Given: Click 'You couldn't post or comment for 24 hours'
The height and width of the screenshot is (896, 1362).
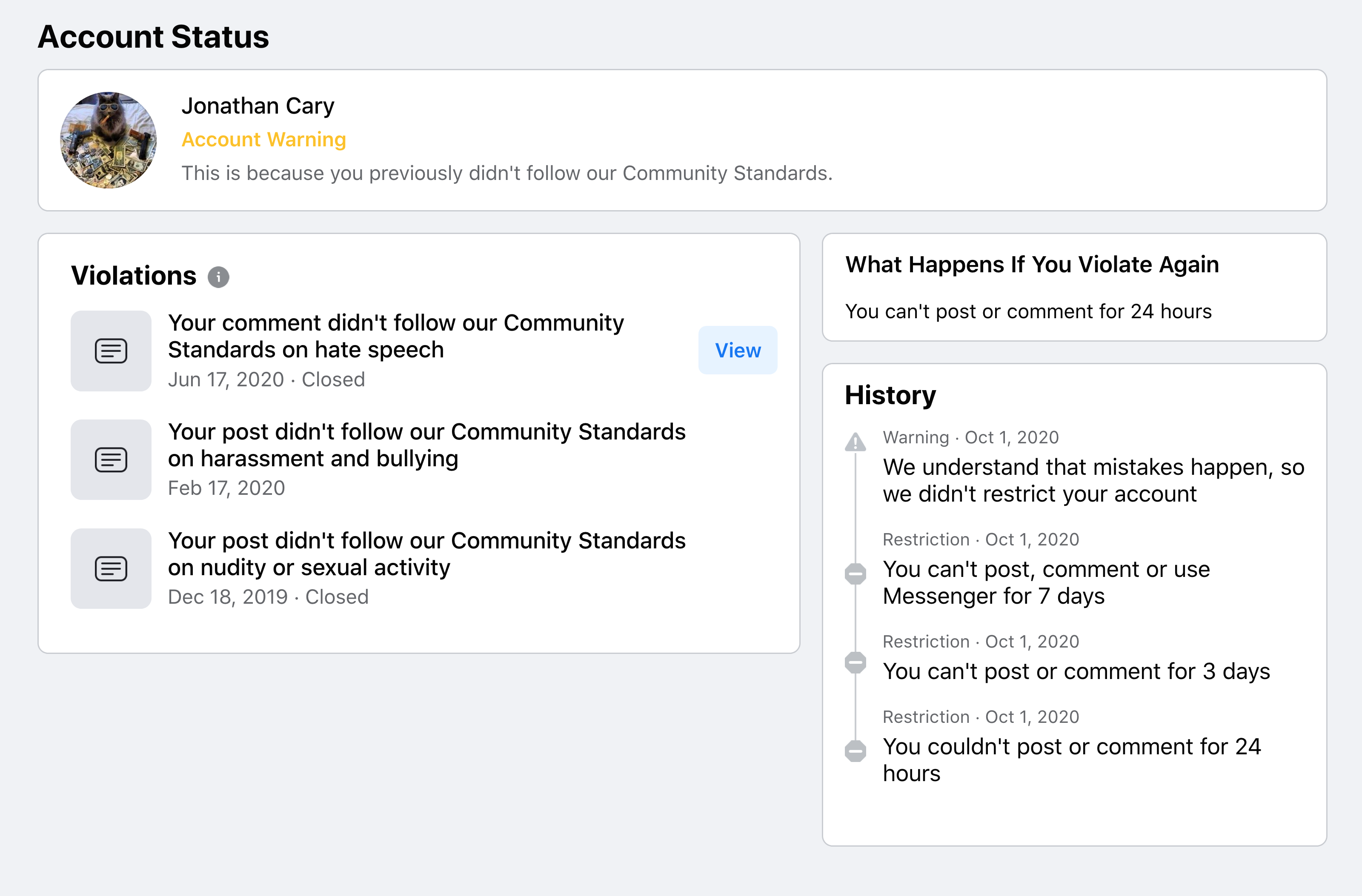Looking at the screenshot, I should tap(1072, 760).
